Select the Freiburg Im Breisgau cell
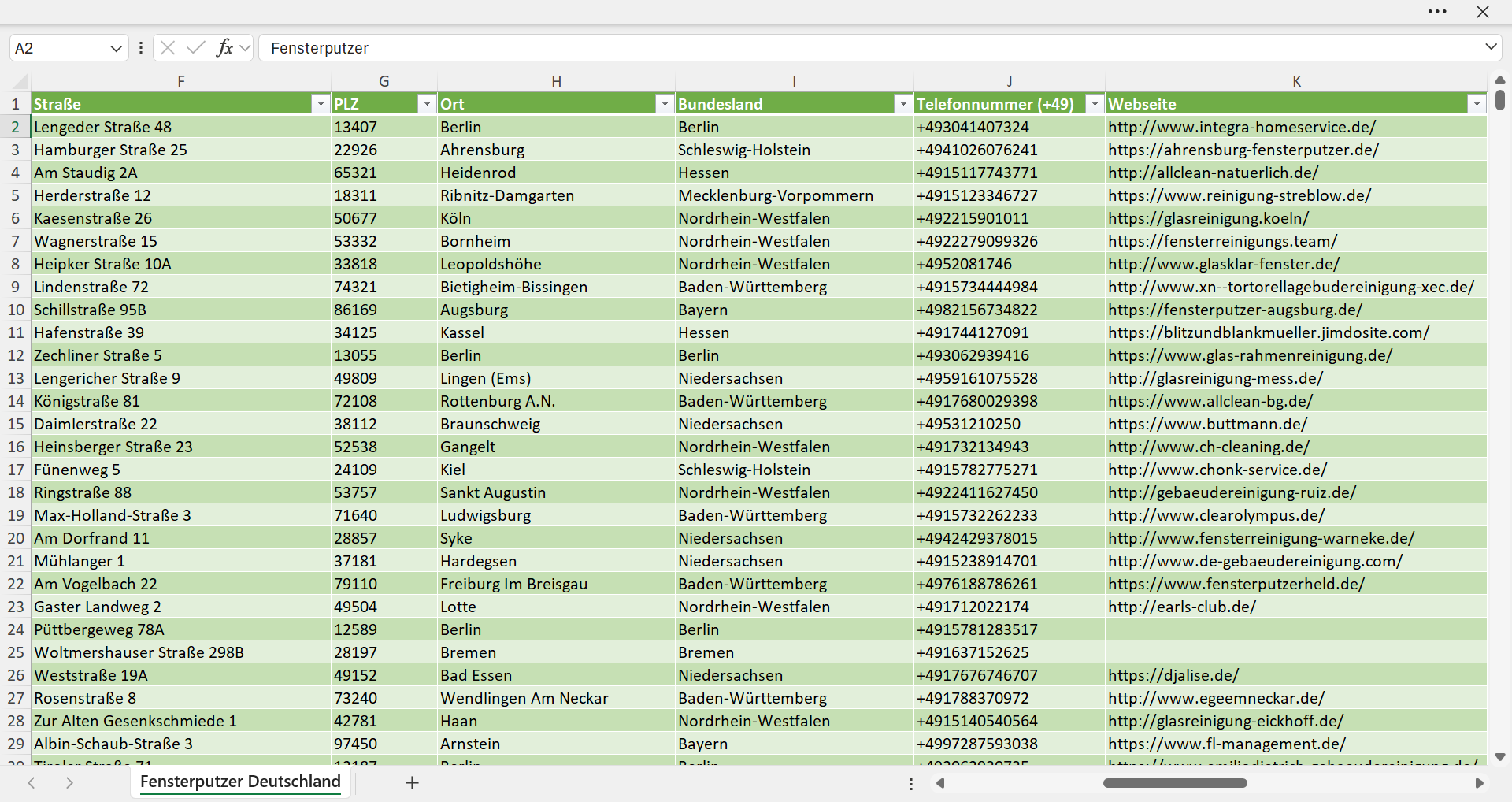This screenshot has height=802, width=1512. tap(556, 584)
